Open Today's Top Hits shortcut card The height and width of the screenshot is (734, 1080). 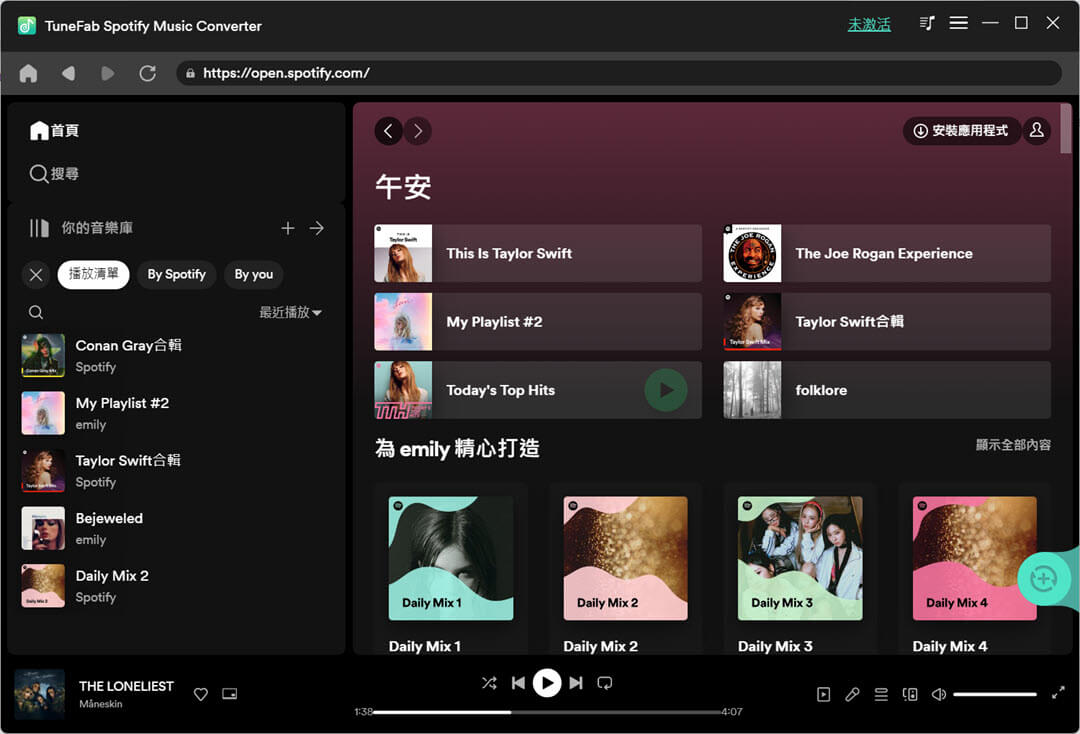coord(538,390)
